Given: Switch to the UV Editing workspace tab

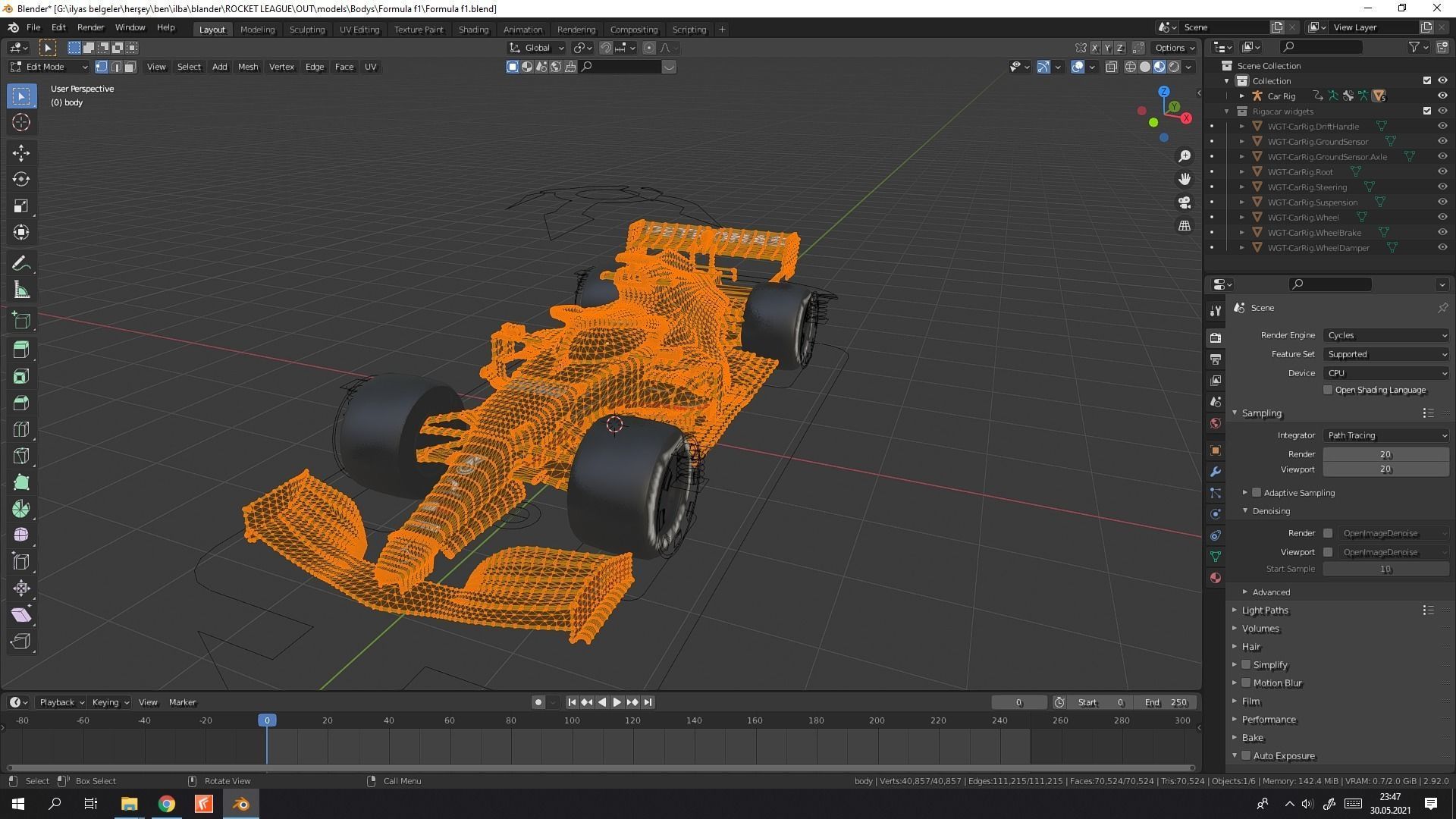Looking at the screenshot, I should pyautogui.click(x=359, y=30).
